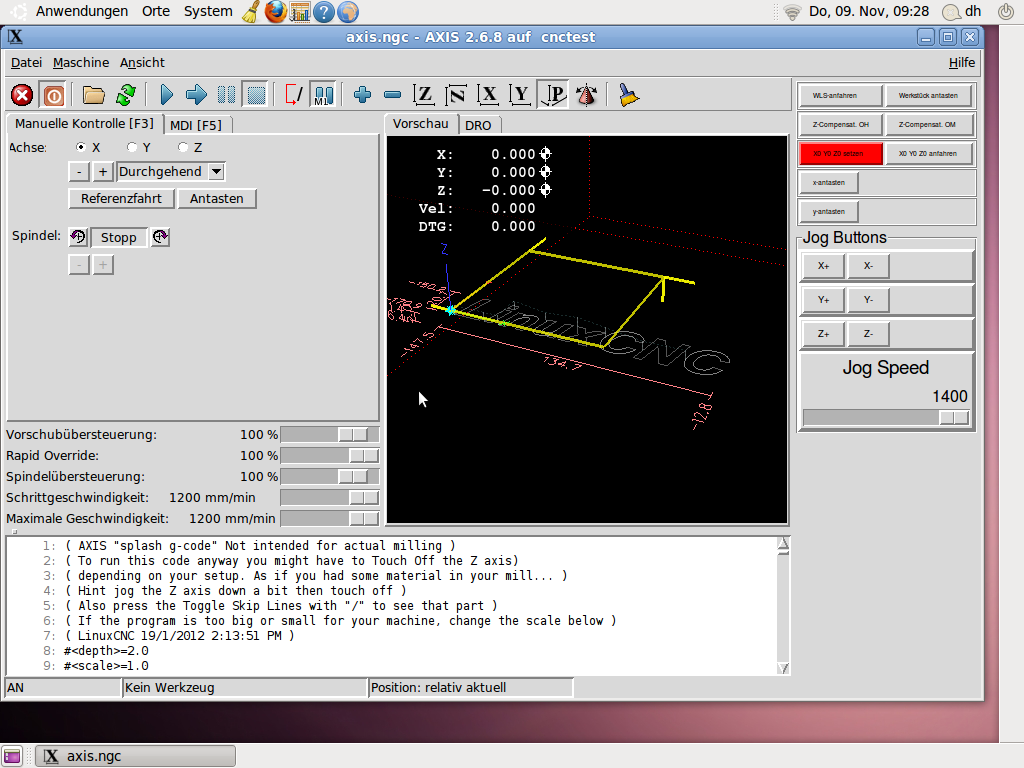
Task: Run the next line (step arrow)
Action: pyautogui.click(x=196, y=95)
